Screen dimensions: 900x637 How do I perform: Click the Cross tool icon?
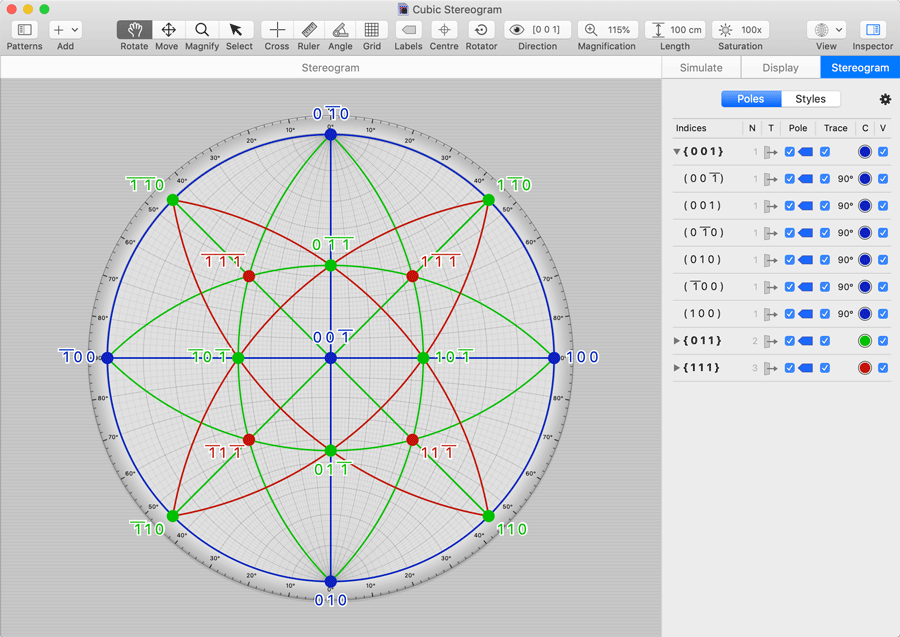pyautogui.click(x=277, y=30)
